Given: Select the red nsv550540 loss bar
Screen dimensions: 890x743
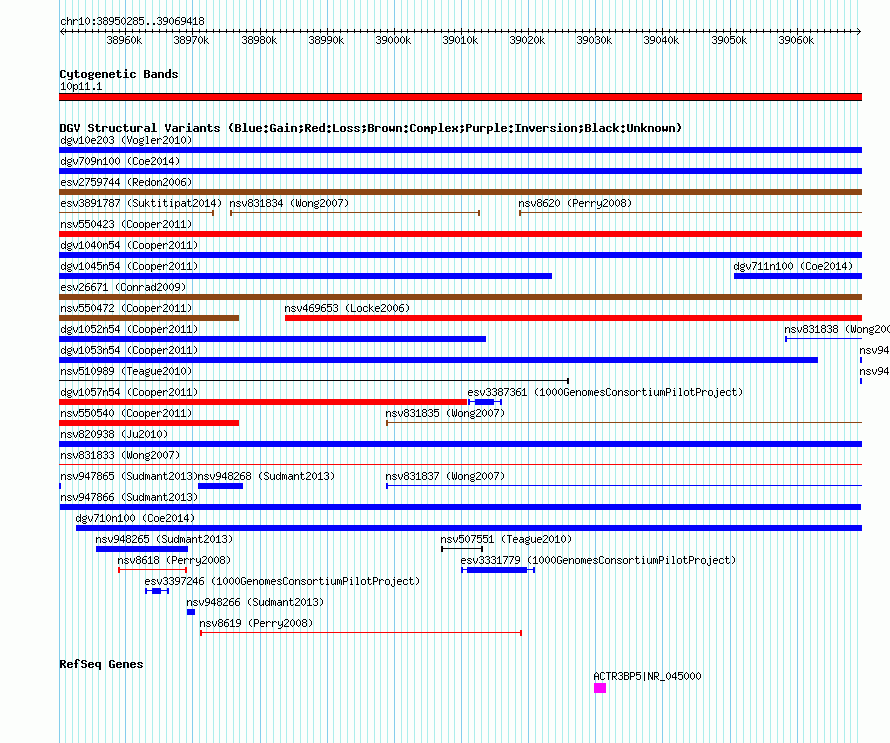Looking at the screenshot, I should pyautogui.click(x=149, y=423).
